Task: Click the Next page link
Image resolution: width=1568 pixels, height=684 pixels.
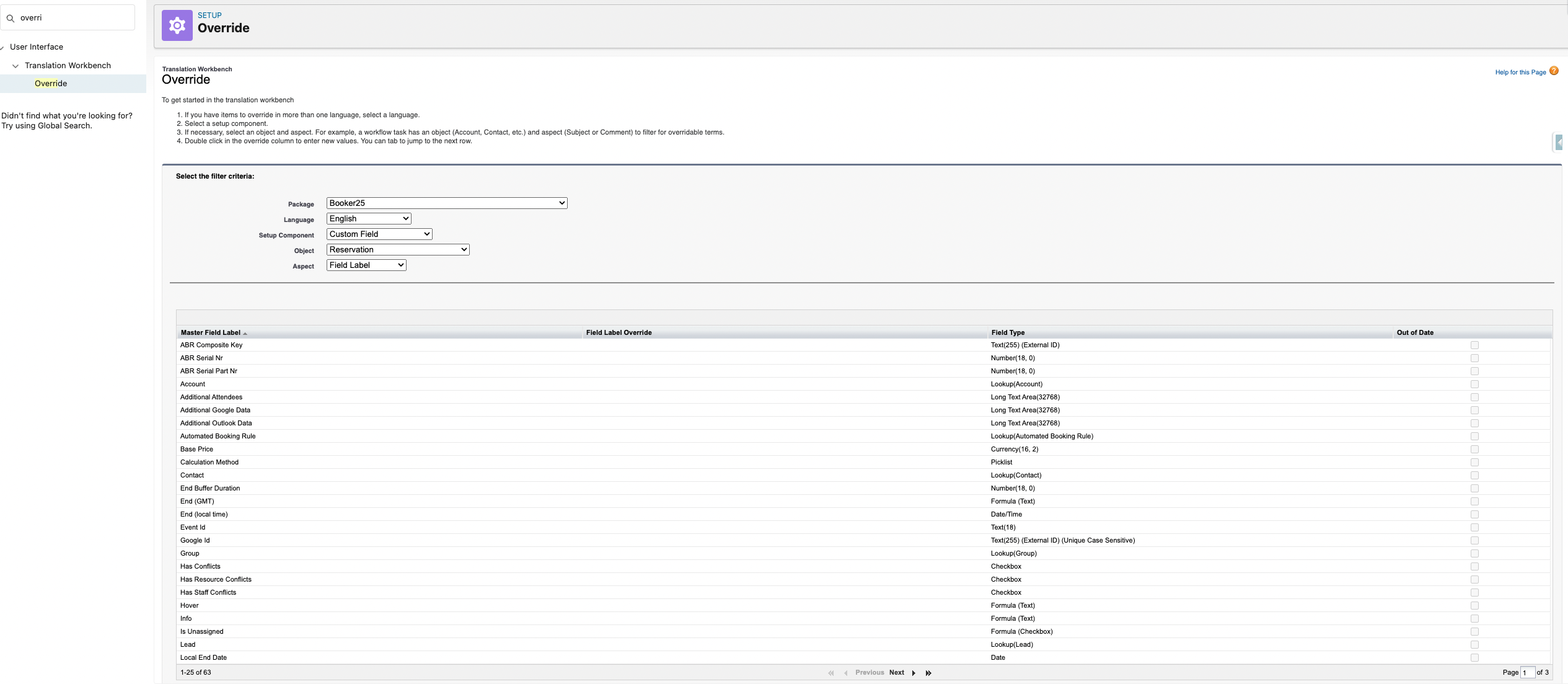Action: [896, 672]
